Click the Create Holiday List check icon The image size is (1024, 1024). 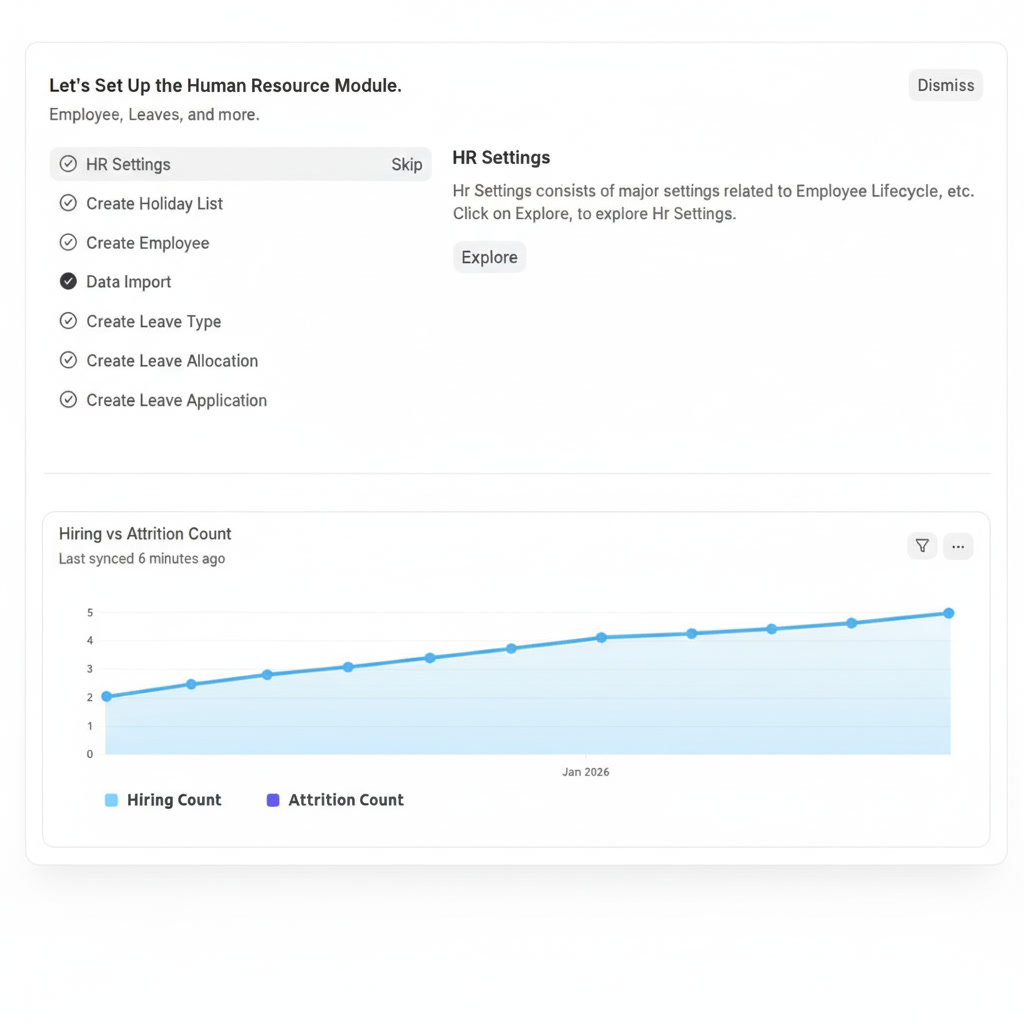[x=68, y=203]
